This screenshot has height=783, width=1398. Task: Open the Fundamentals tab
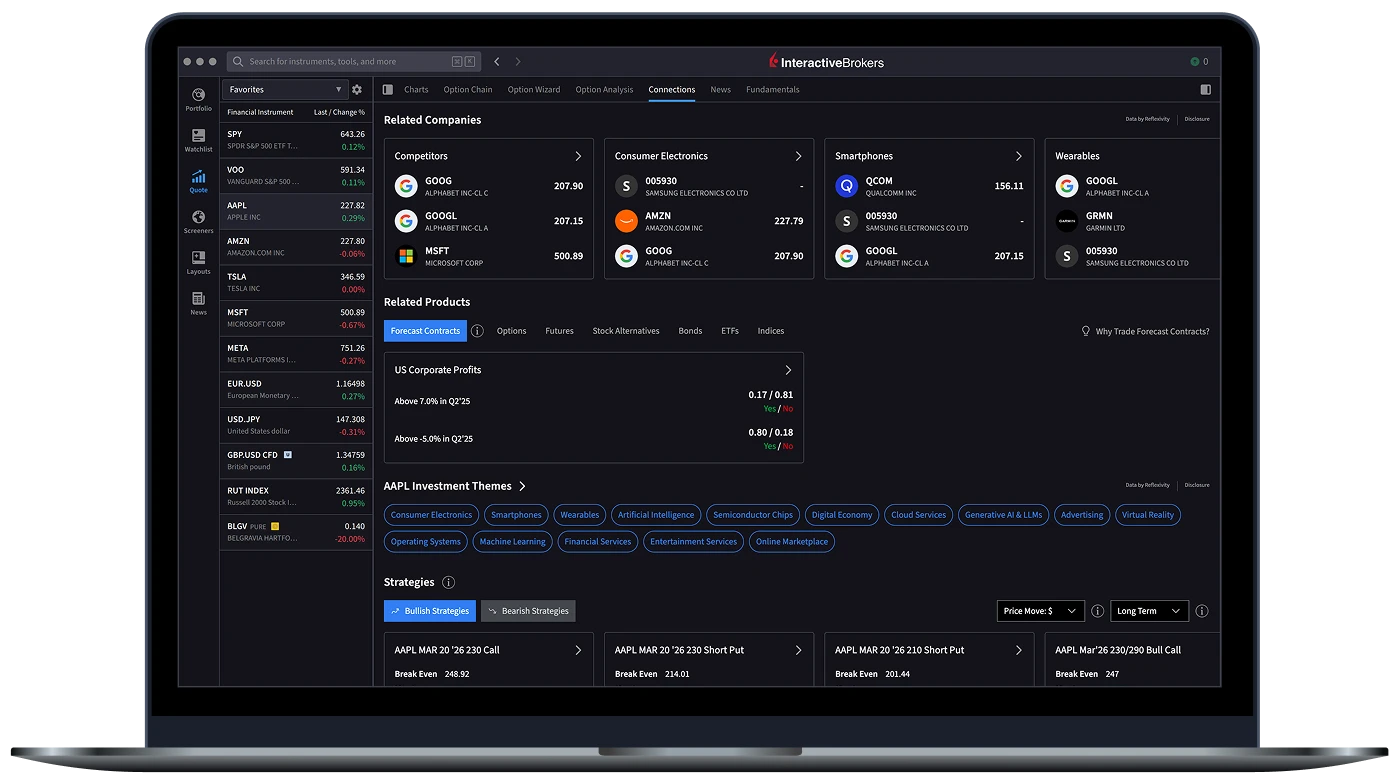coord(773,90)
